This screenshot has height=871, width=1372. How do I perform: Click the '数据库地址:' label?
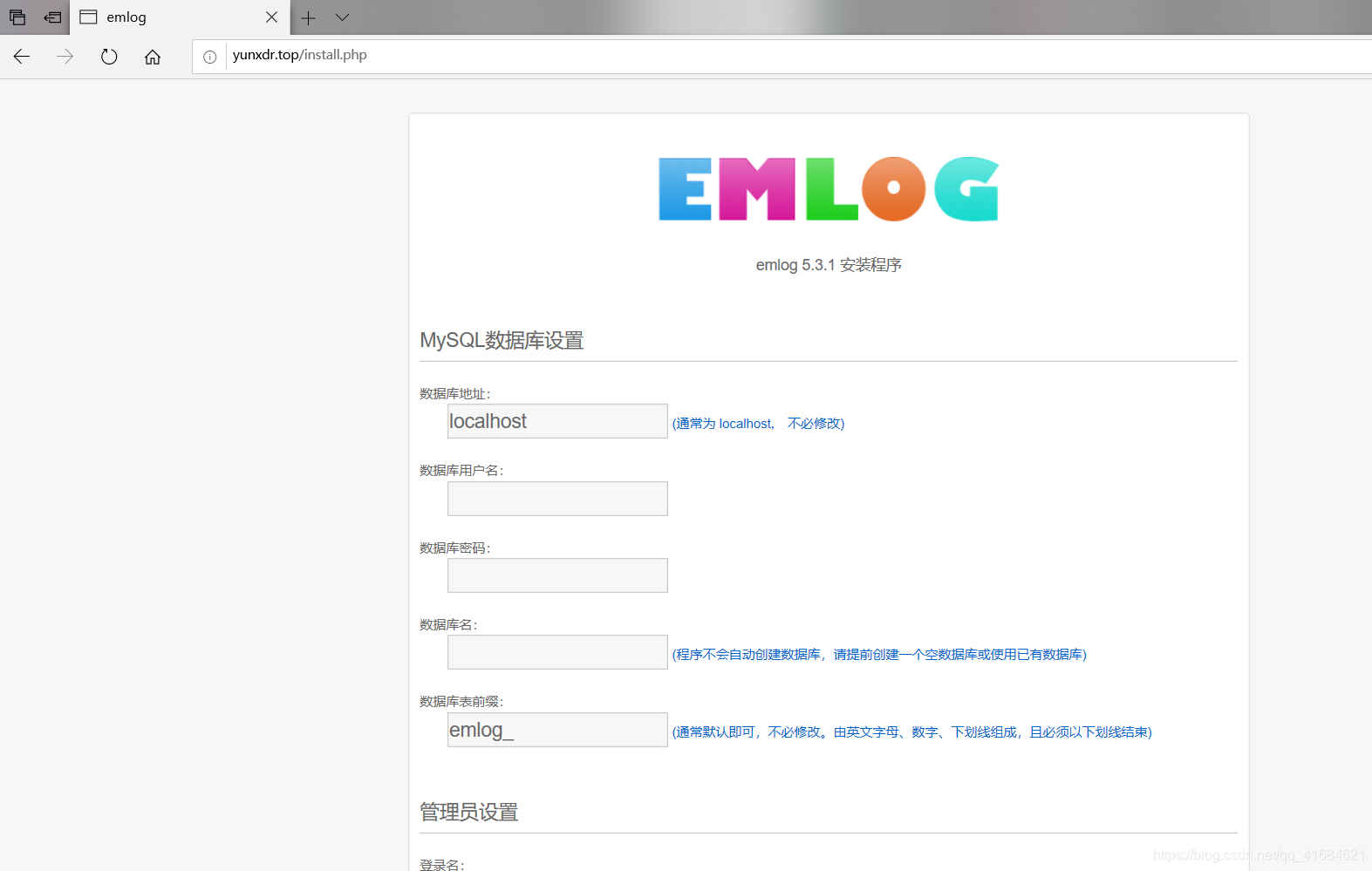[455, 394]
